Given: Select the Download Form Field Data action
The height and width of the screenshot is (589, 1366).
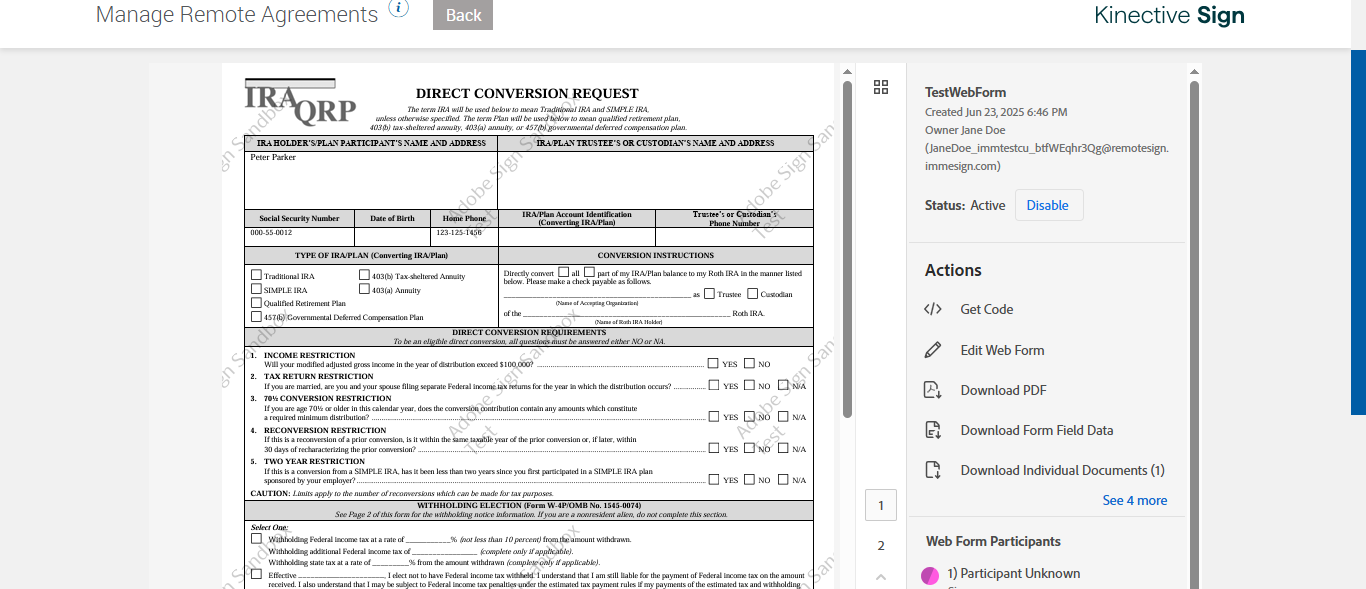Looking at the screenshot, I should point(1037,430).
